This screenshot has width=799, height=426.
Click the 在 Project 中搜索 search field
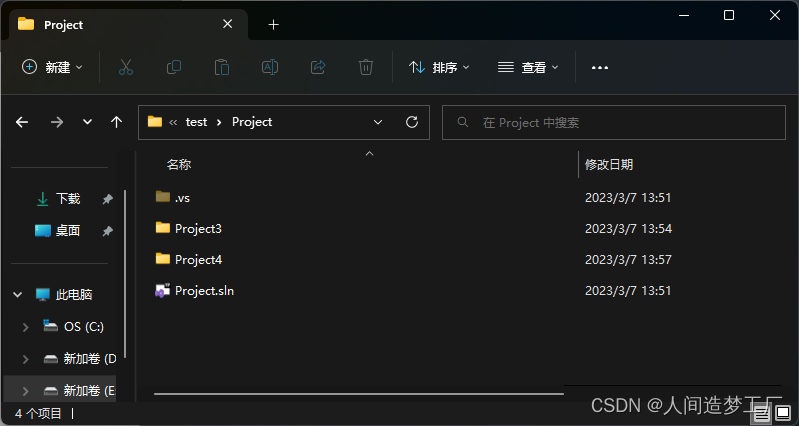point(614,122)
